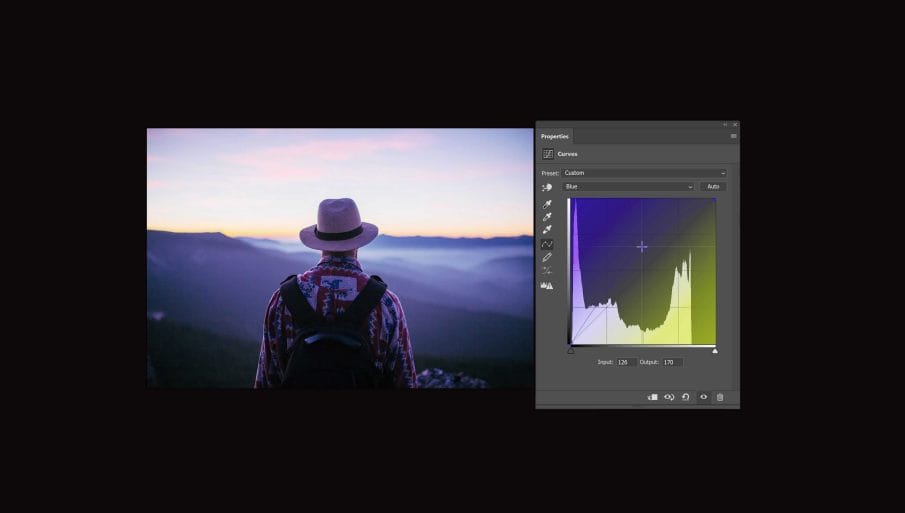Screen dimensions: 905x513
Task: Choose the edit points curve tool
Action: pos(547,244)
